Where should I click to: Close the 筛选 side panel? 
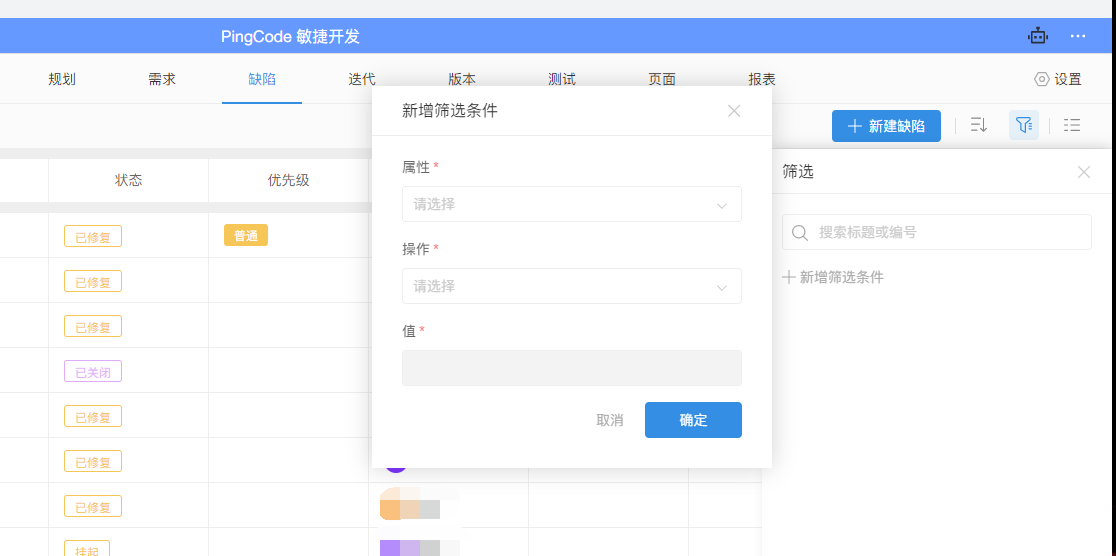pyautogui.click(x=1084, y=172)
